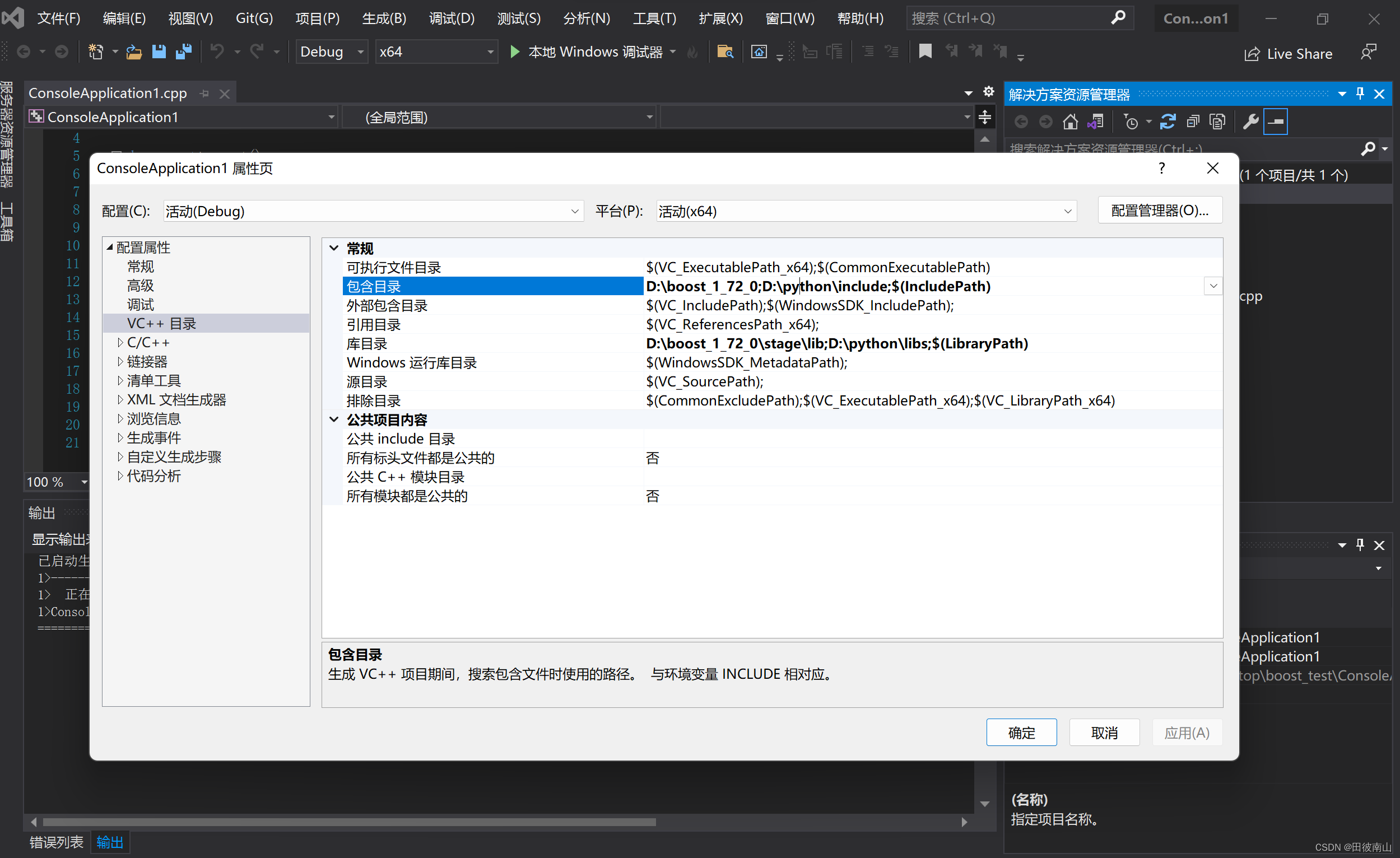1400x858 pixels.
Task: Click Collapse All icon in Solution Explorer
Action: click(1193, 122)
